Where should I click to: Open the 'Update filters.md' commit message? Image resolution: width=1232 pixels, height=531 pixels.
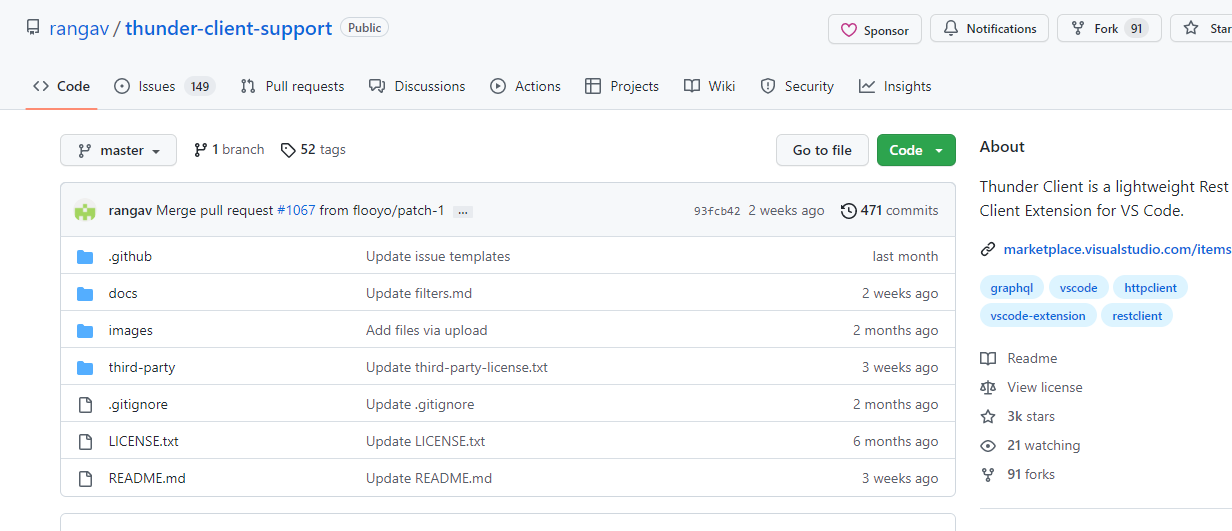click(419, 294)
